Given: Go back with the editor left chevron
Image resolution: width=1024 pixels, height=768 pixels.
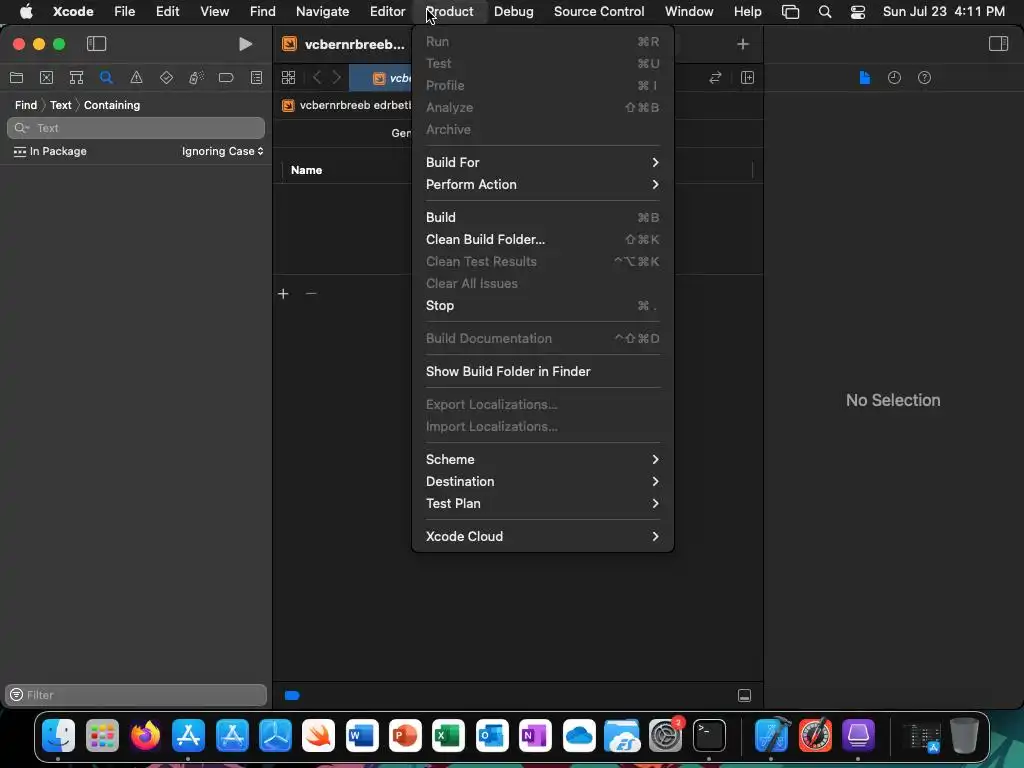Looking at the screenshot, I should tap(317, 78).
